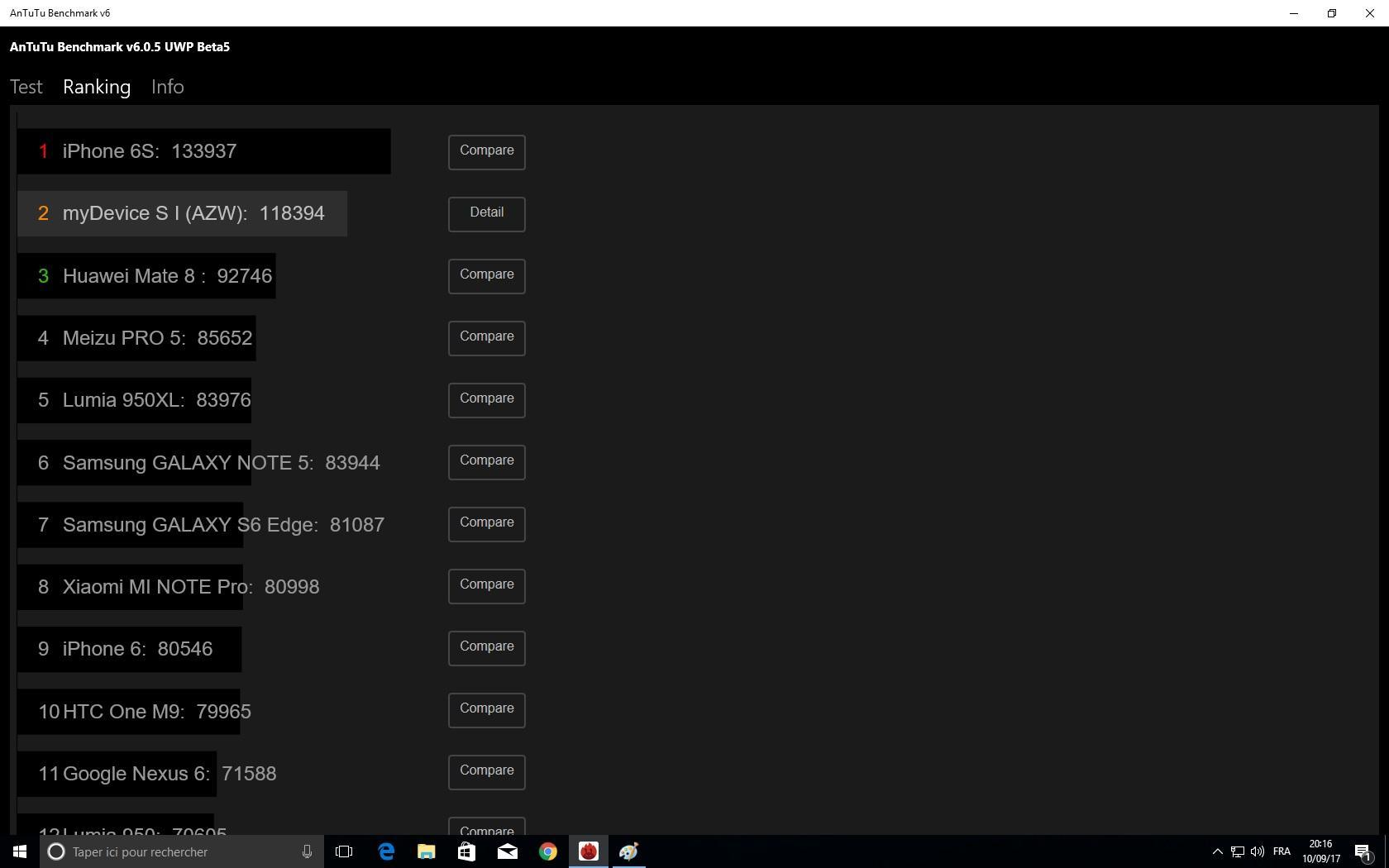Screen dimensions: 1389x868
Task: Click Detail for myDevice S I (AZW)
Action: click(x=486, y=213)
